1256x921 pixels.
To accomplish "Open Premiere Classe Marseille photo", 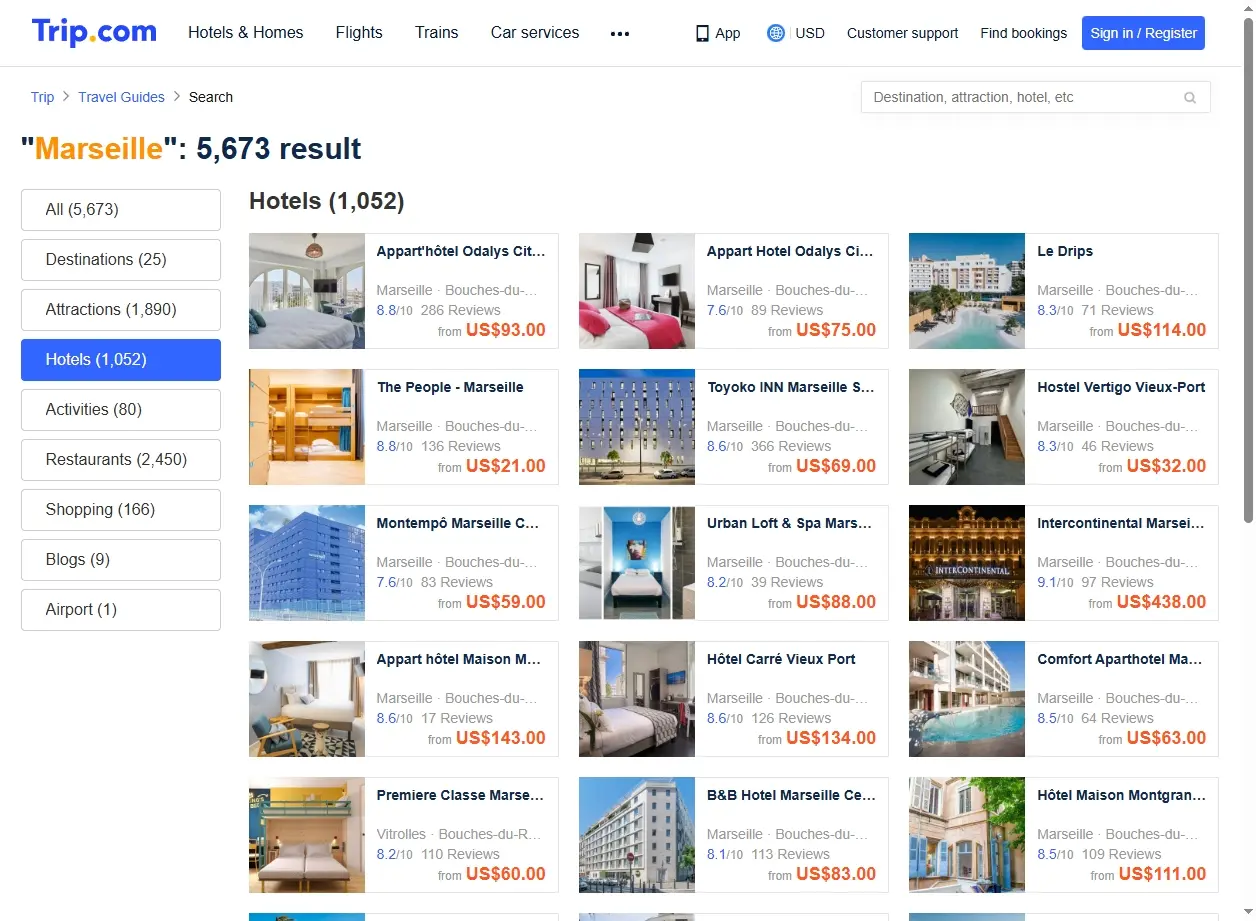I will (x=307, y=835).
